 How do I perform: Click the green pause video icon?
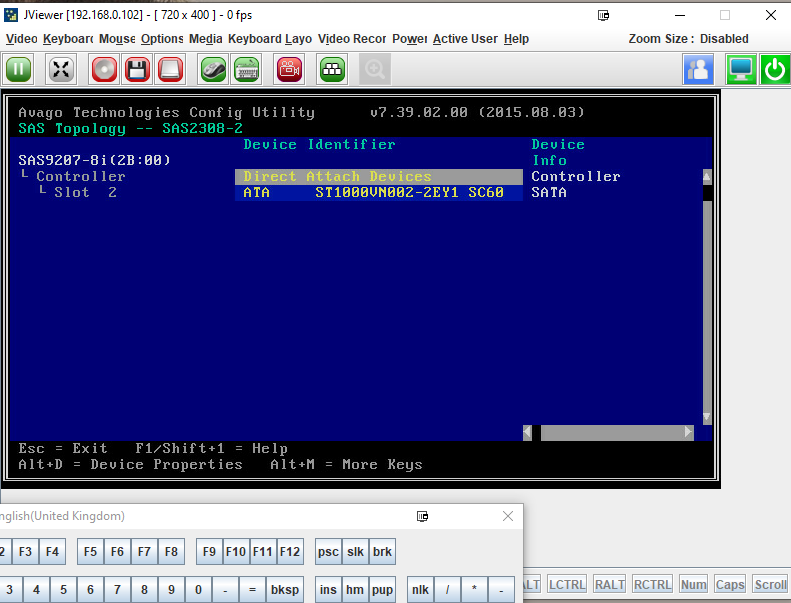pyautogui.click(x=19, y=69)
